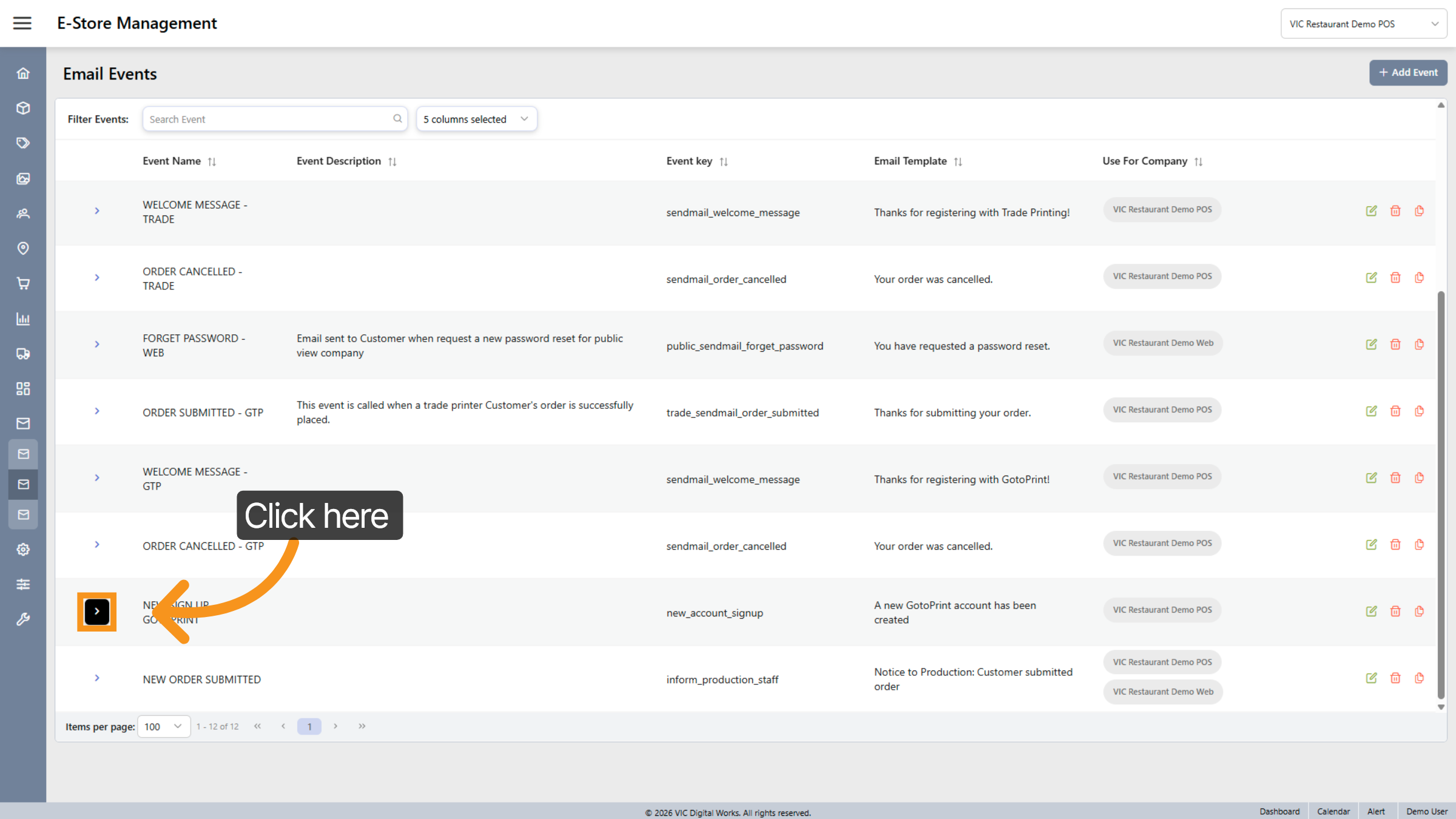
Task: Open the settings gear sidebar icon
Action: pyautogui.click(x=23, y=550)
